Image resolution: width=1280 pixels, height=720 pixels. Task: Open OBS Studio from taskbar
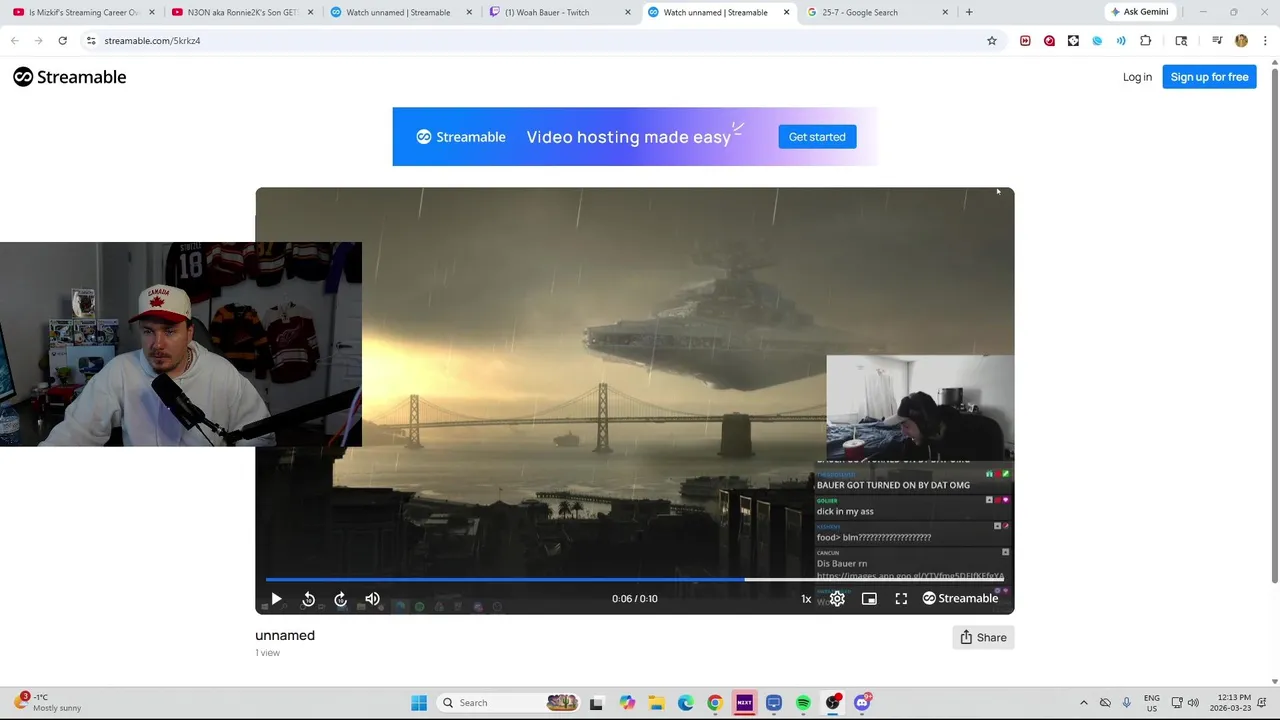point(833,703)
